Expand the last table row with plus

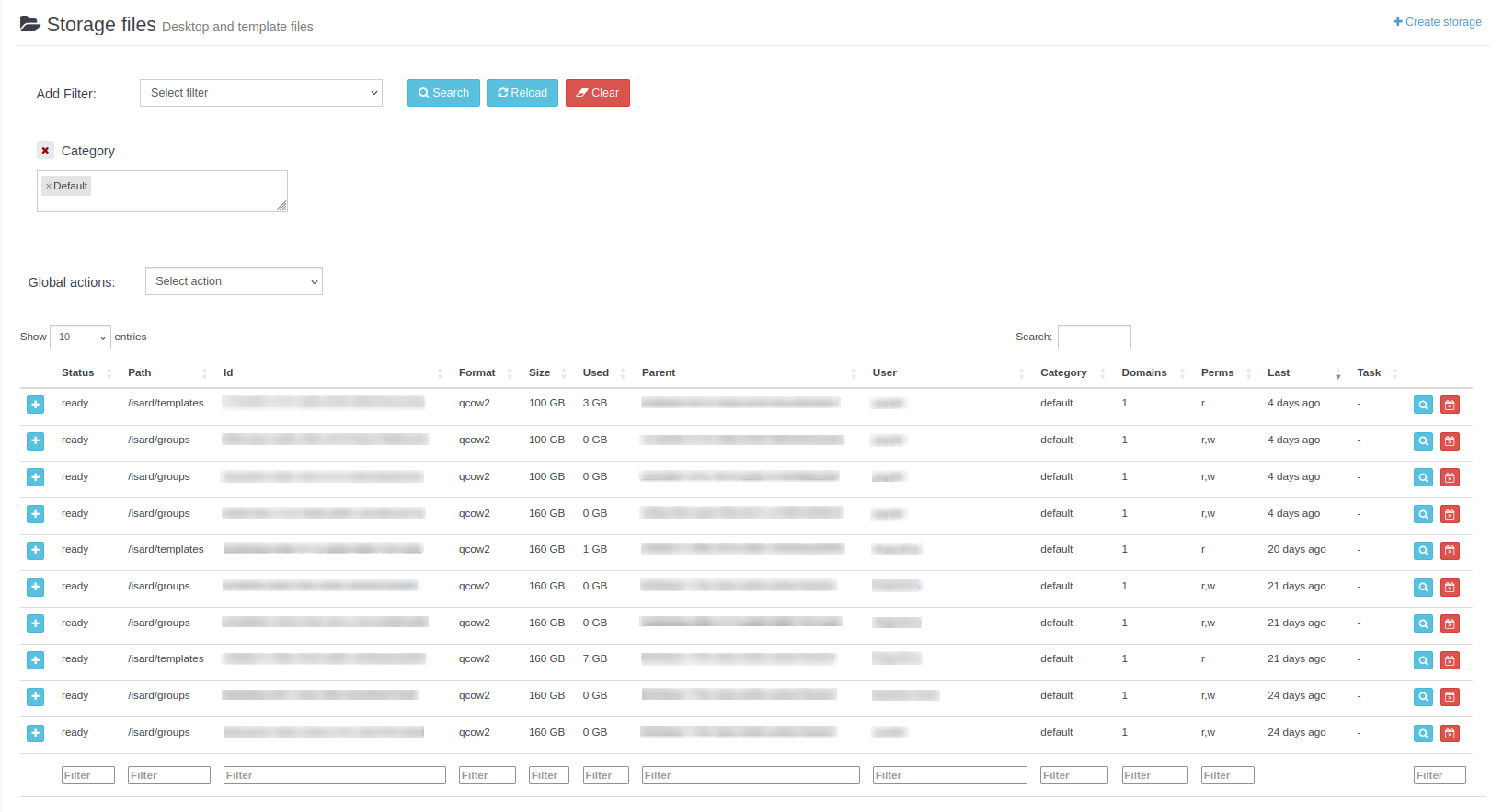(35, 734)
